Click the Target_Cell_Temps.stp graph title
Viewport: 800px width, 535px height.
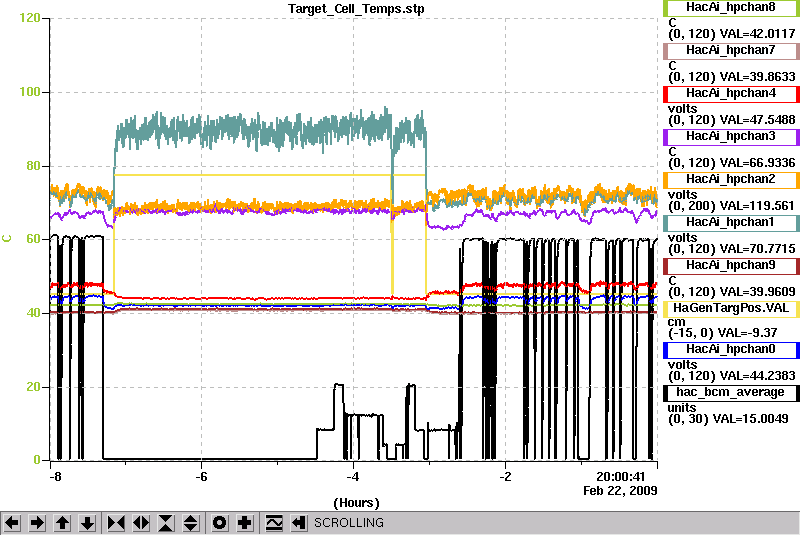pyautogui.click(x=356, y=9)
